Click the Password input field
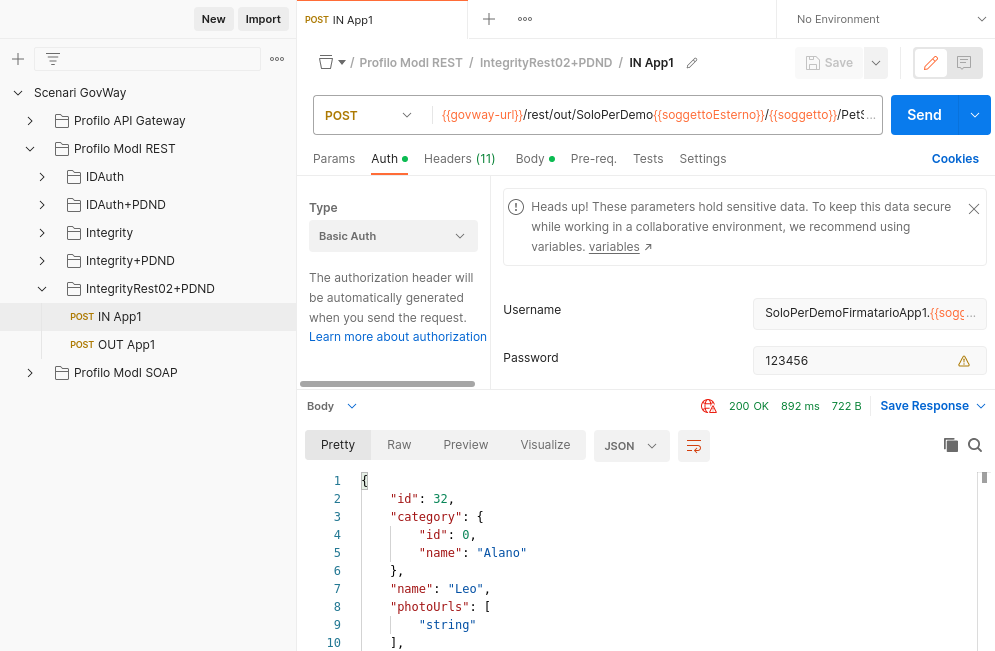 coord(869,360)
